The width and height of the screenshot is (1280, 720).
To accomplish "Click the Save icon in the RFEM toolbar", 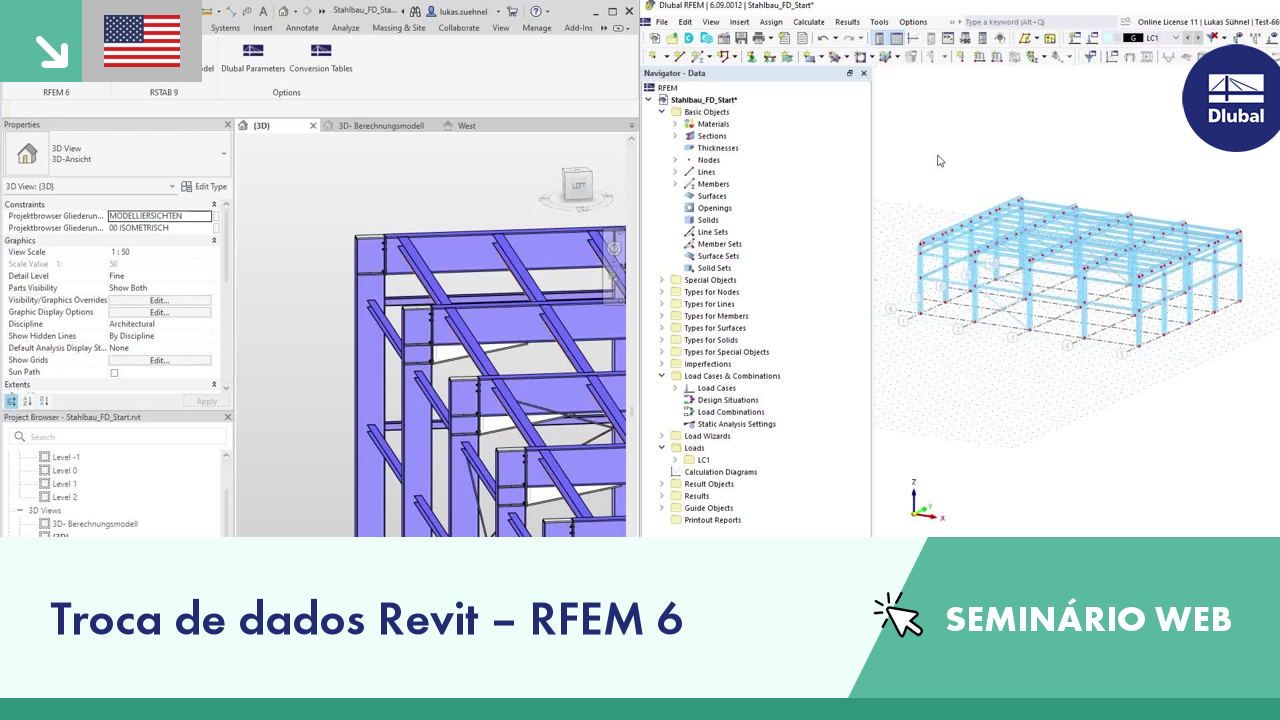I will 742,37.
